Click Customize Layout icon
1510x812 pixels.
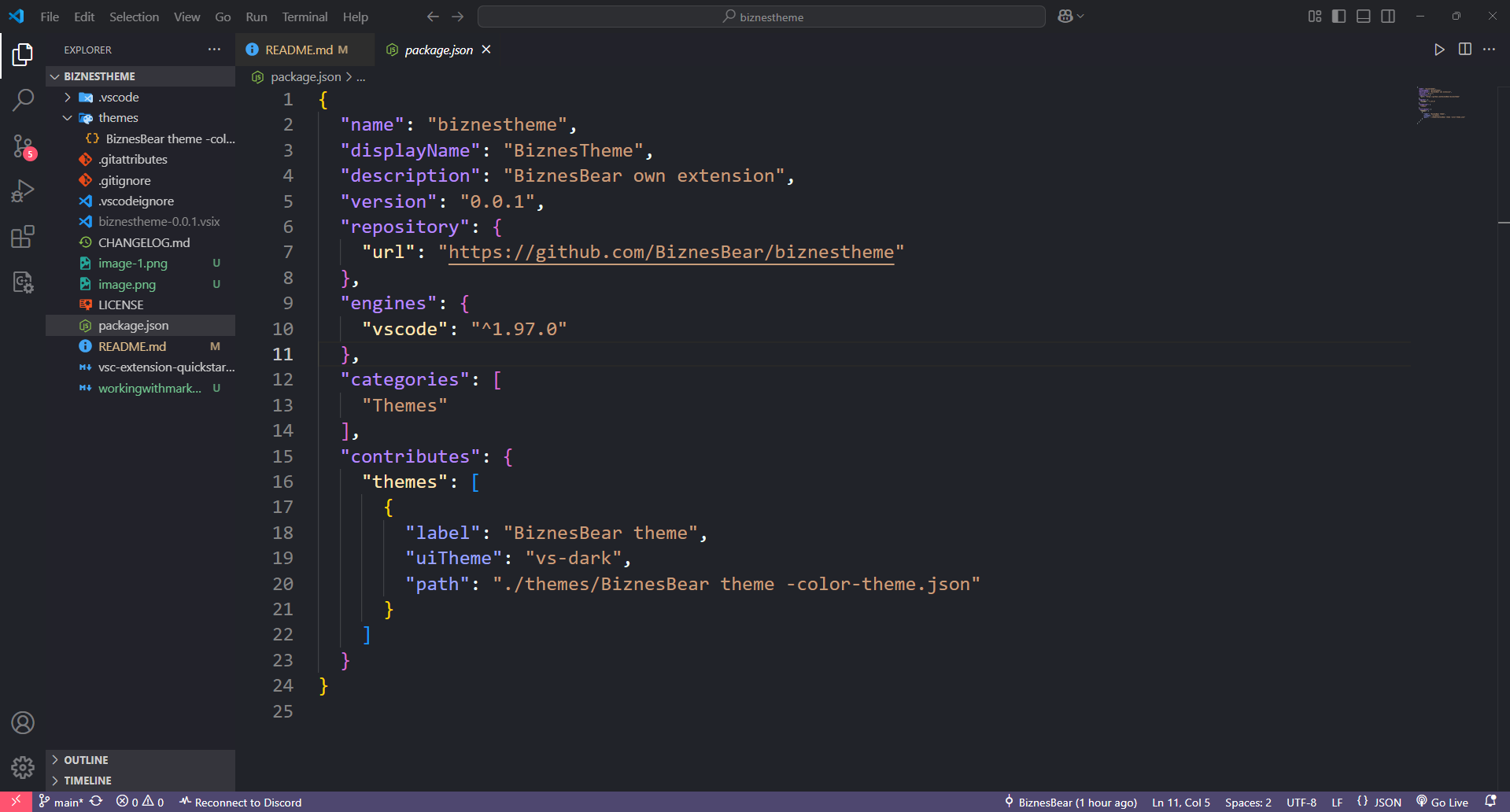pos(1314,17)
